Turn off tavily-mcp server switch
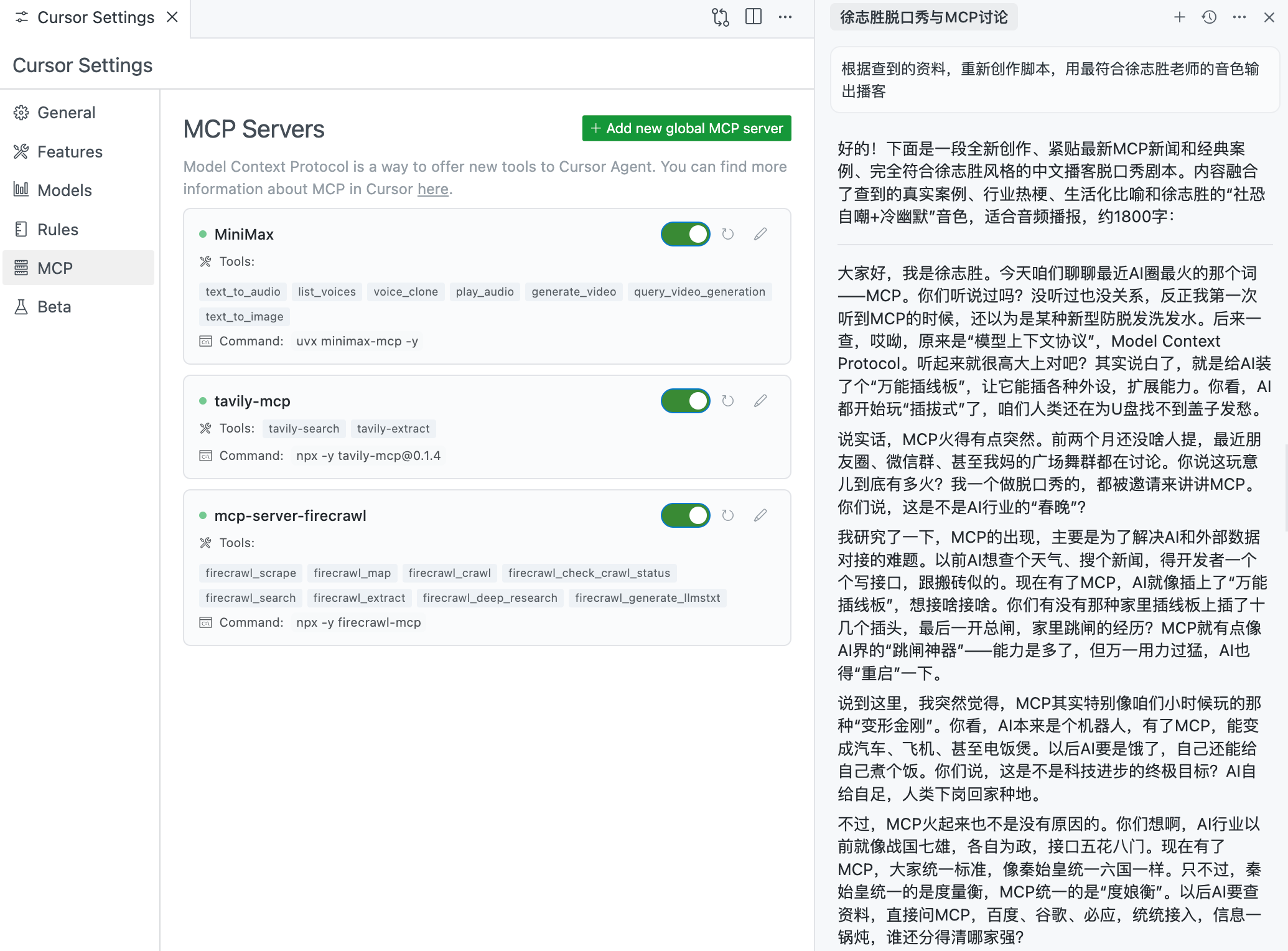The height and width of the screenshot is (951, 1288). click(x=685, y=401)
